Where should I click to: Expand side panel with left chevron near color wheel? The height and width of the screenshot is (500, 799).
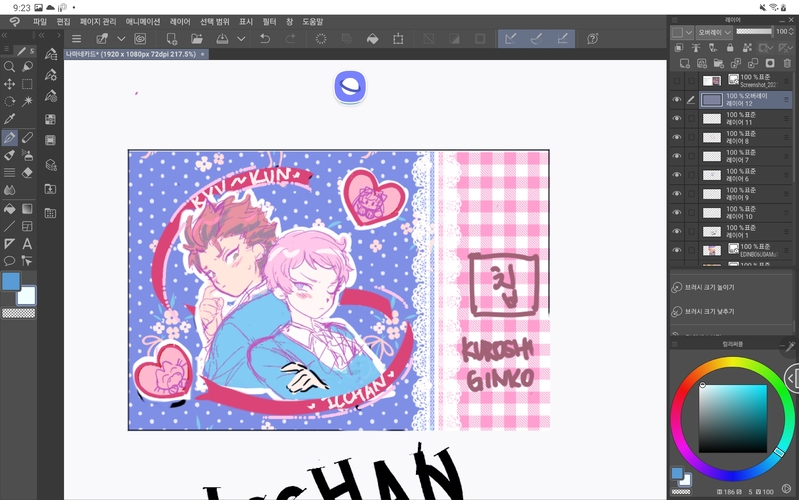pos(791,378)
